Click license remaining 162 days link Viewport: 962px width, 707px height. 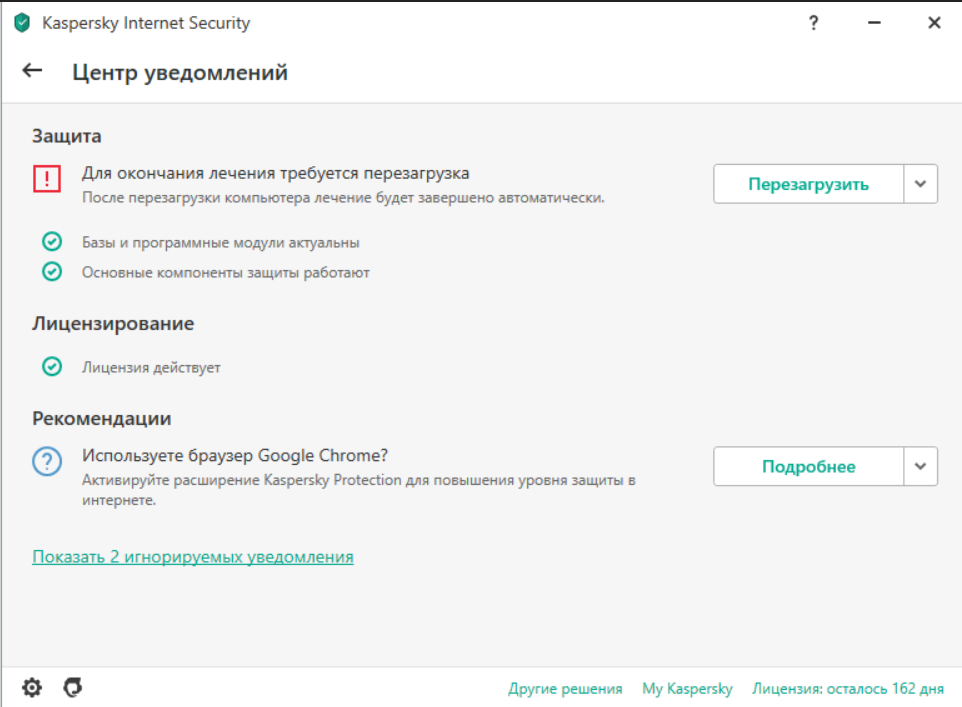[x=848, y=689]
